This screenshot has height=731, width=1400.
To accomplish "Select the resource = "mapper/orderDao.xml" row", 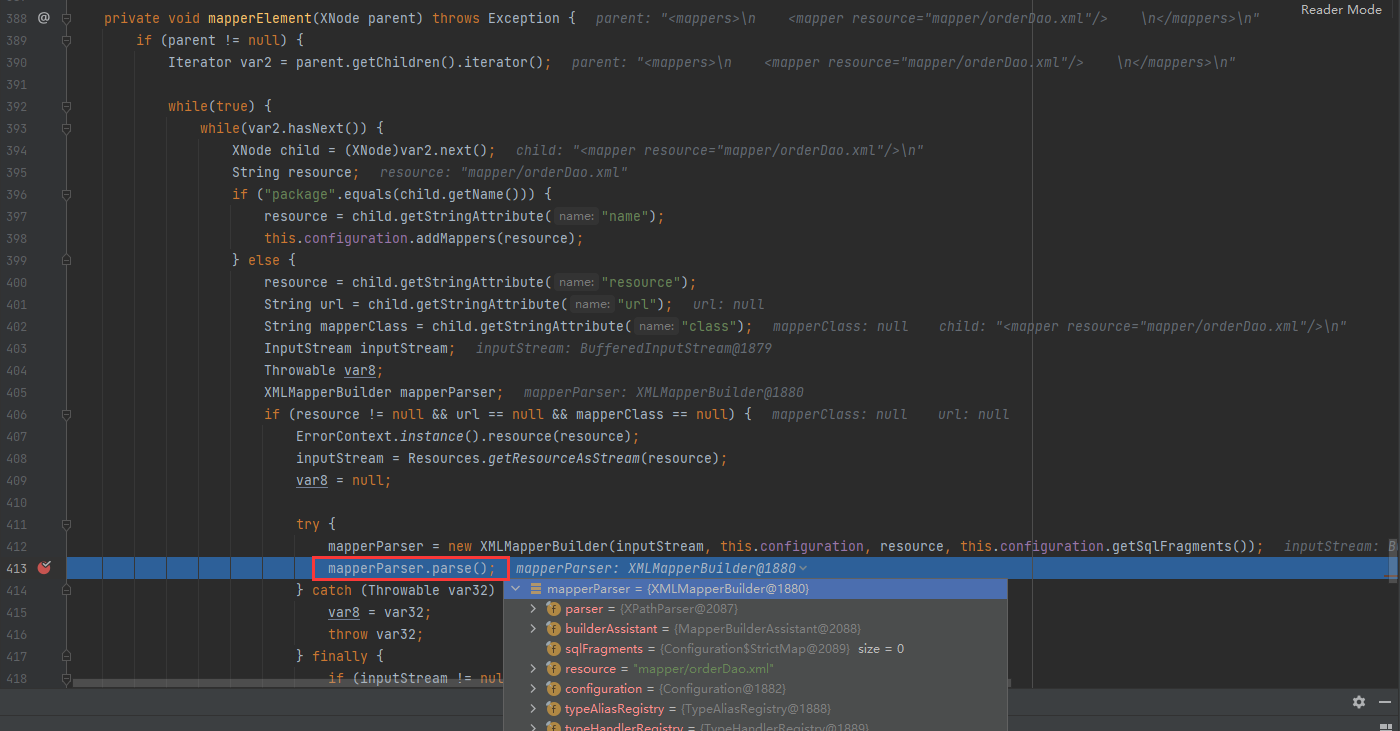I will (755, 669).
